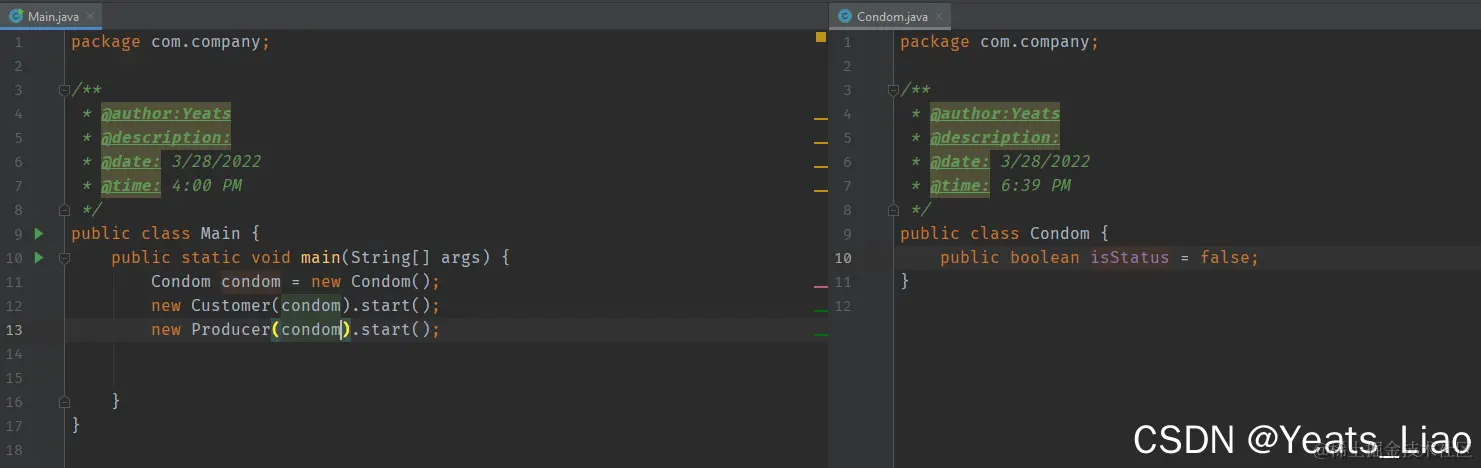Run main method using line 10 gutter arrow
The height and width of the screenshot is (468, 1481).
(39, 257)
